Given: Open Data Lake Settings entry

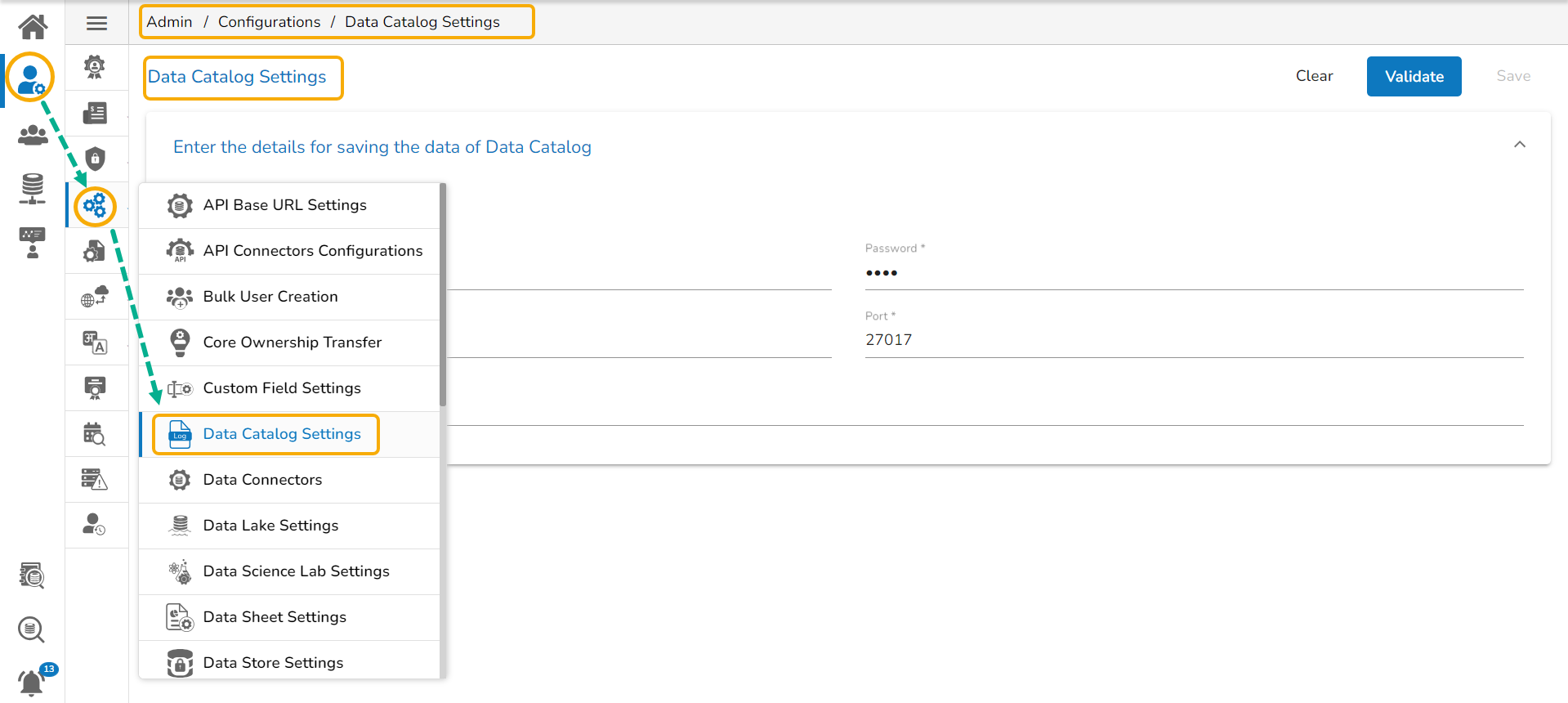Looking at the screenshot, I should point(270,526).
